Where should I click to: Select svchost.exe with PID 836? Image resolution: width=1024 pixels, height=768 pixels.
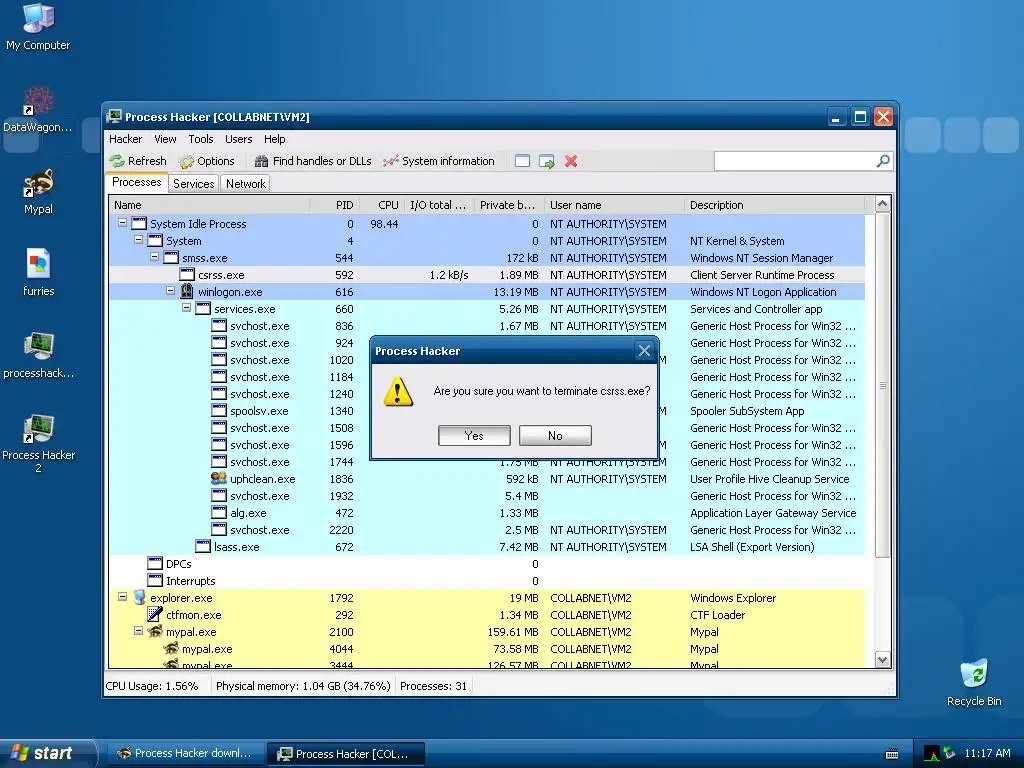click(x=487, y=326)
